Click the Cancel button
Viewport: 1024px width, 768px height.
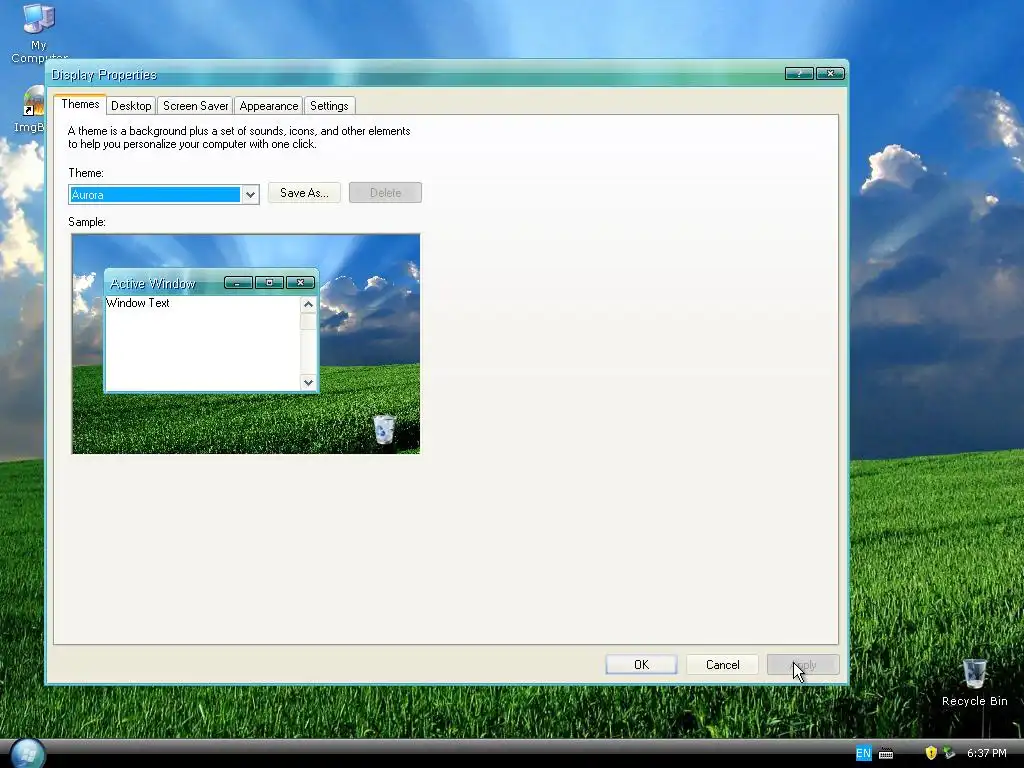(722, 665)
